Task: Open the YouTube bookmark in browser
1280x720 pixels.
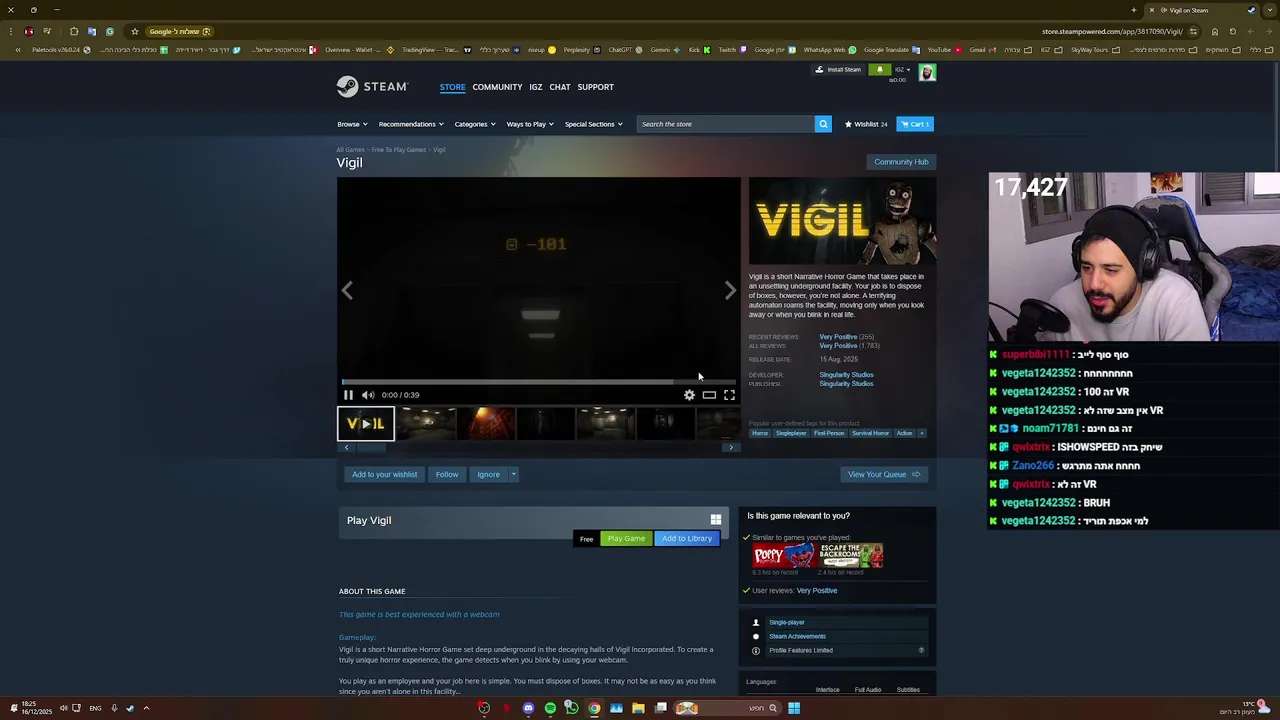Action: [x=944, y=50]
